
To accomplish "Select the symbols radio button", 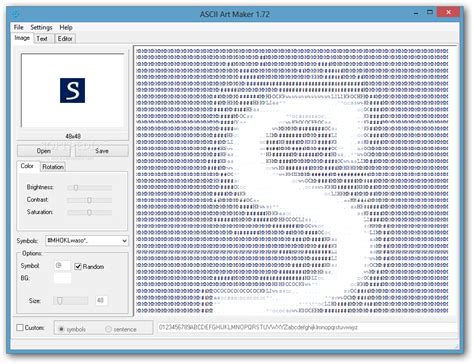I will [61, 329].
